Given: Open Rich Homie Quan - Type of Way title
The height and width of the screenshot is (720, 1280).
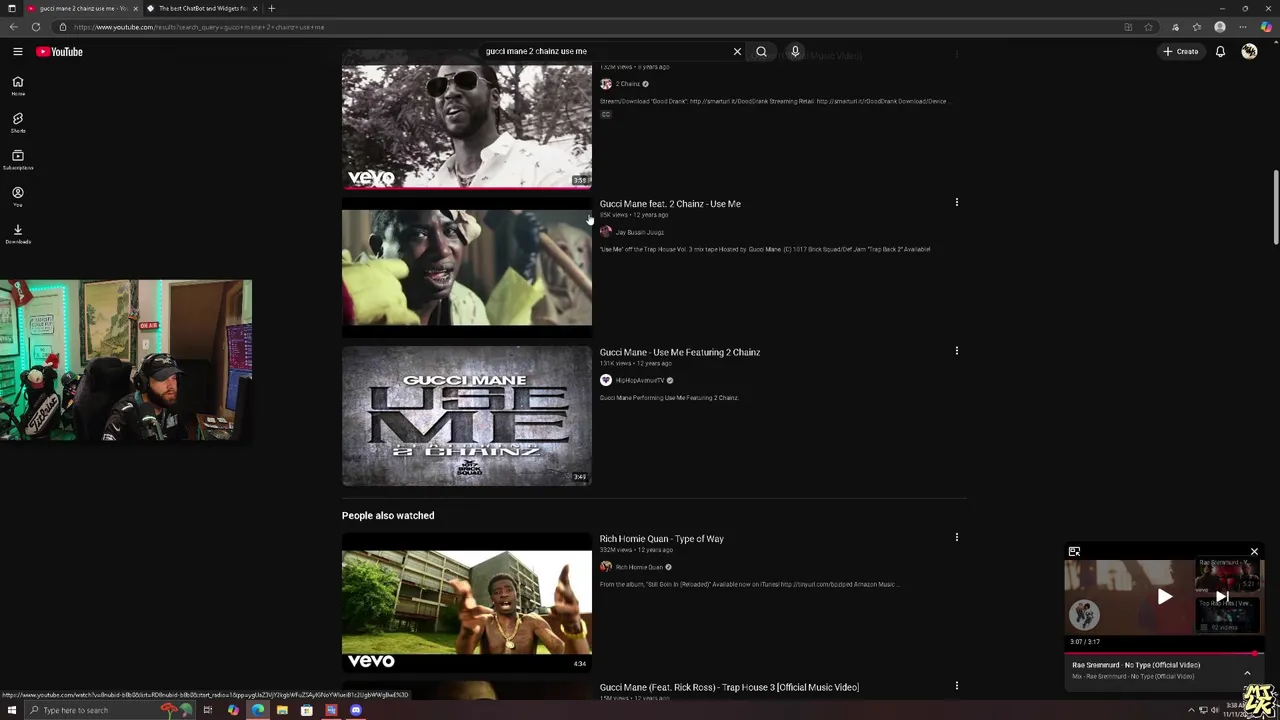Looking at the screenshot, I should pyautogui.click(x=661, y=539).
